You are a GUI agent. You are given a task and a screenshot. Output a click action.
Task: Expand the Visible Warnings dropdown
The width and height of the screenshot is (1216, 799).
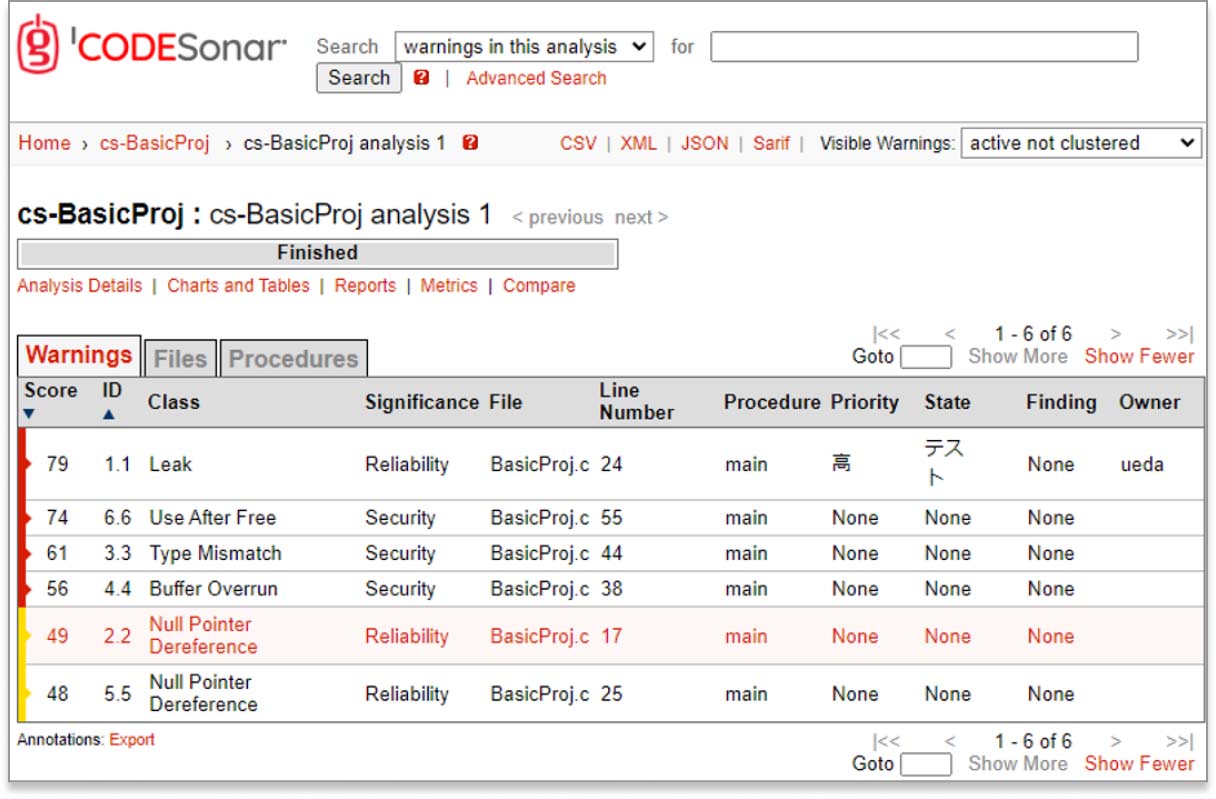(1080, 143)
